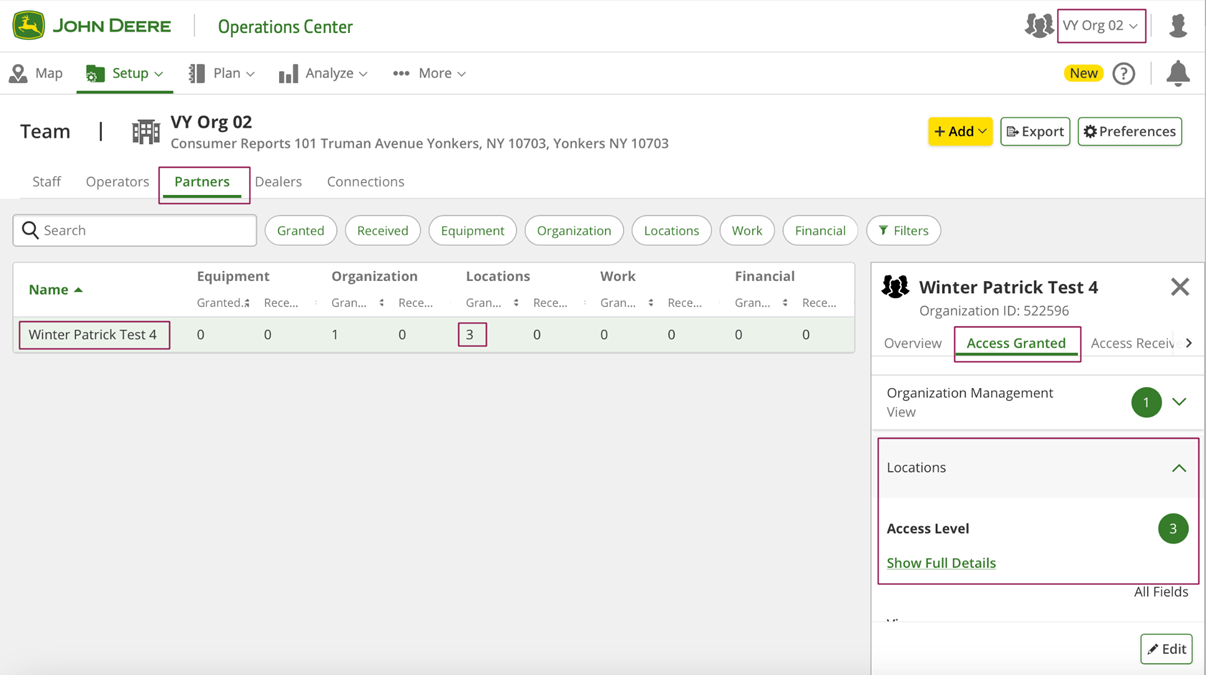Open the notifications bell
Screen dimensions: 1206x675
tap(1178, 73)
